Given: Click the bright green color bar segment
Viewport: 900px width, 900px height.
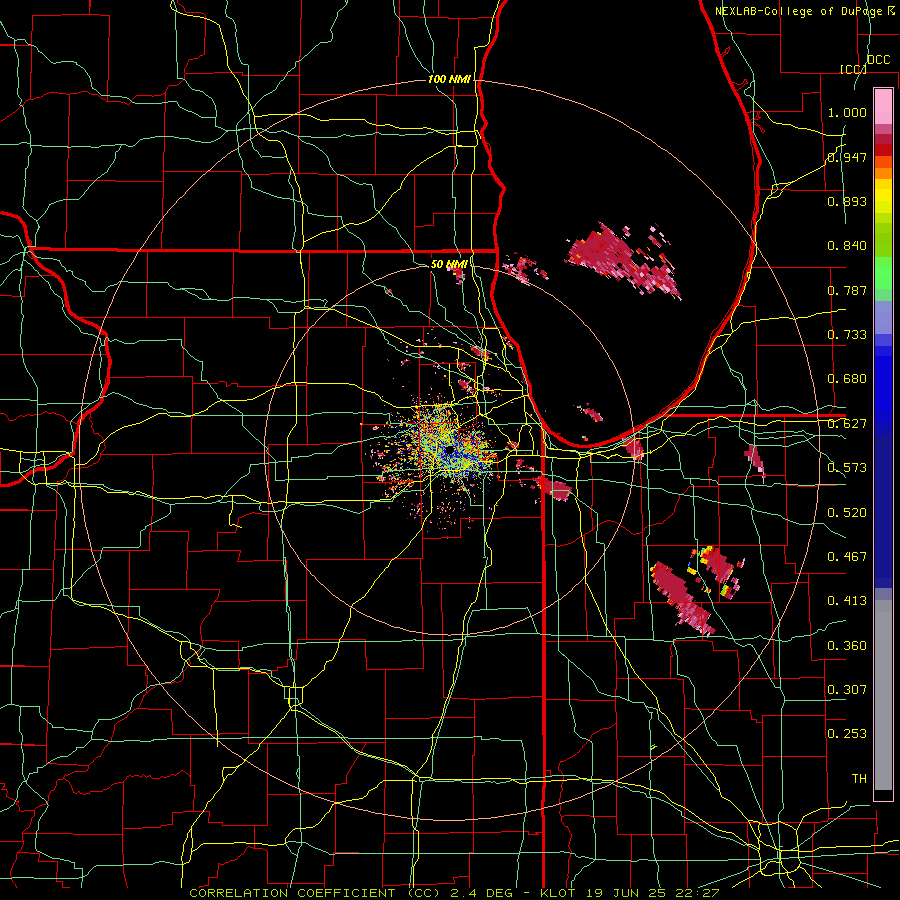Looking at the screenshot, I should (x=883, y=273).
